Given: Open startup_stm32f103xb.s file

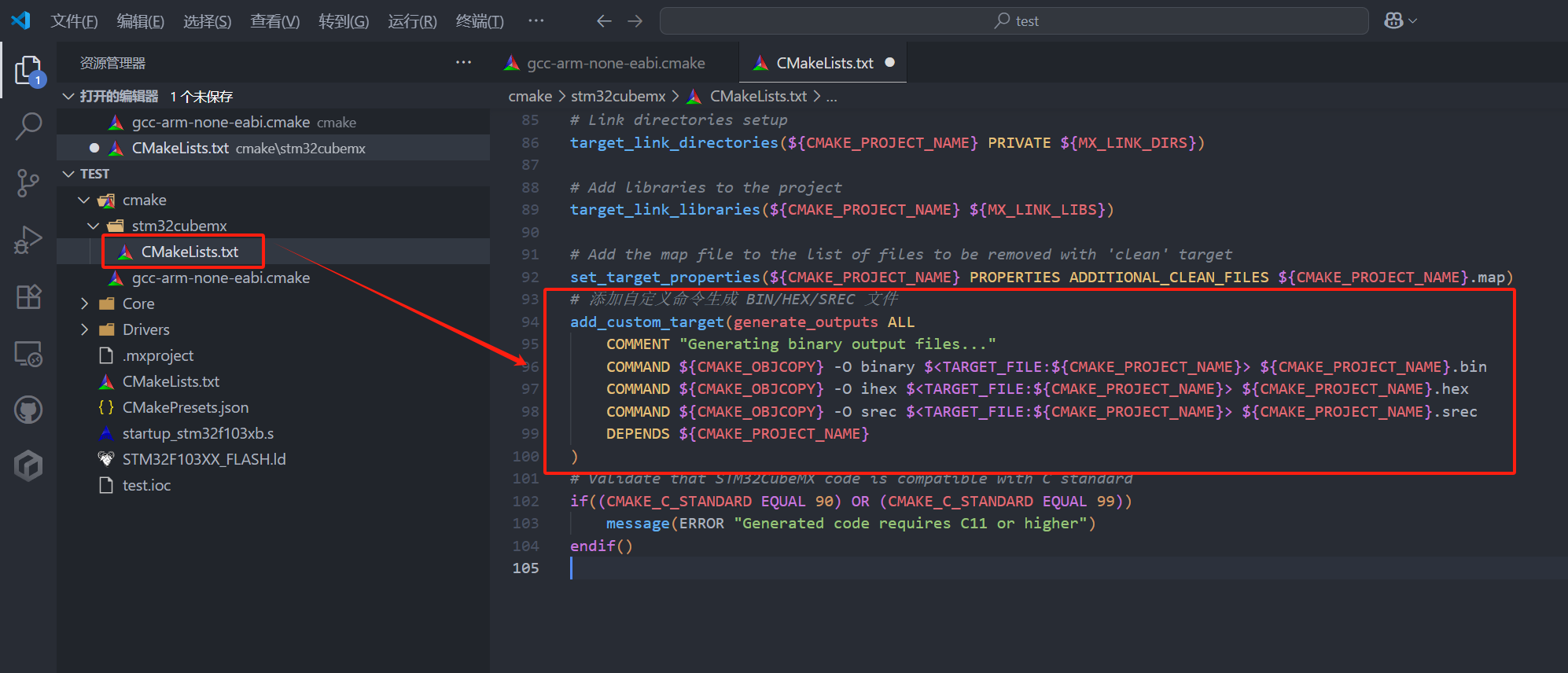Looking at the screenshot, I should (274, 433).
